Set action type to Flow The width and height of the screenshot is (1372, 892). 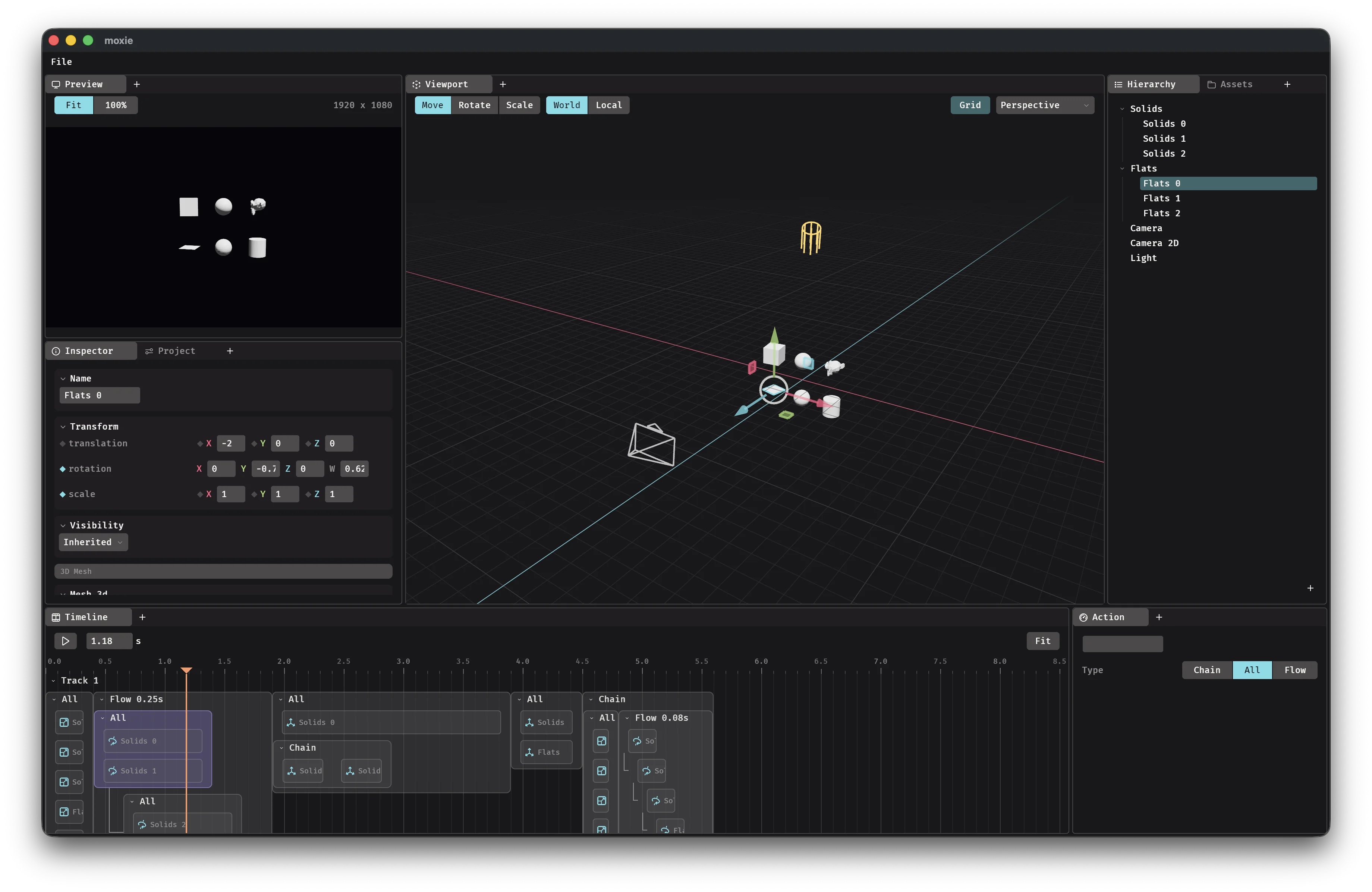[1295, 670]
